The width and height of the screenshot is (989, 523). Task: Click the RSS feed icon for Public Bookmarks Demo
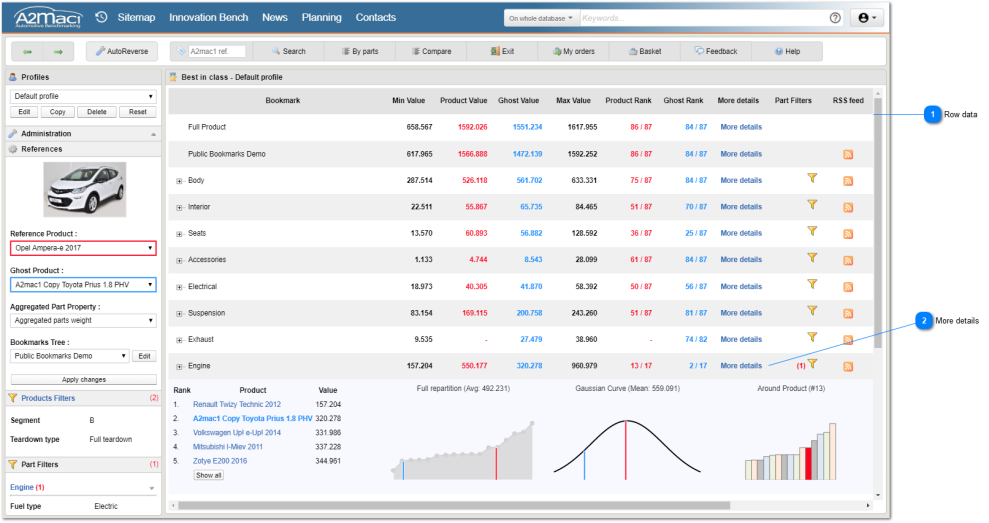pyautogui.click(x=848, y=155)
